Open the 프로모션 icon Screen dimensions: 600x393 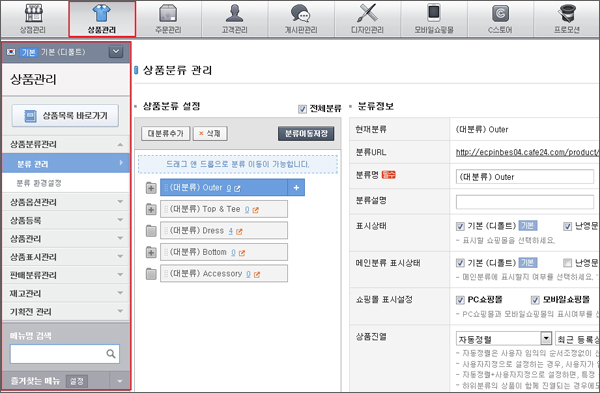[567, 13]
